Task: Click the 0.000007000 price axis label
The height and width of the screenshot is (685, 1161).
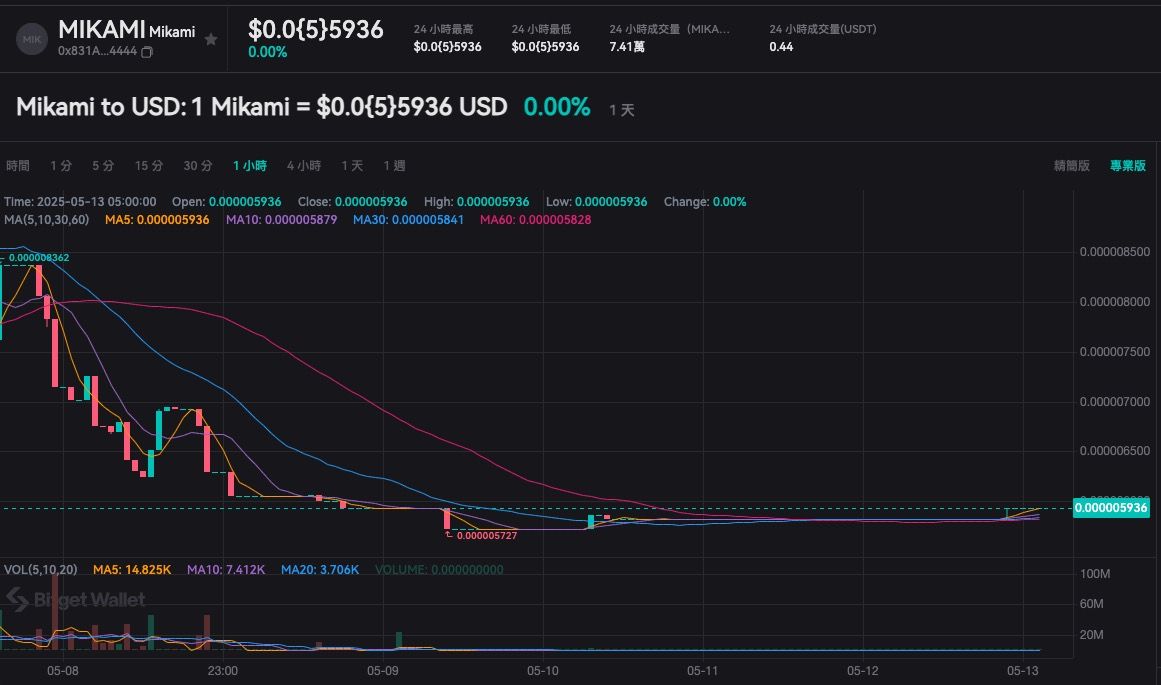Action: tap(1115, 402)
